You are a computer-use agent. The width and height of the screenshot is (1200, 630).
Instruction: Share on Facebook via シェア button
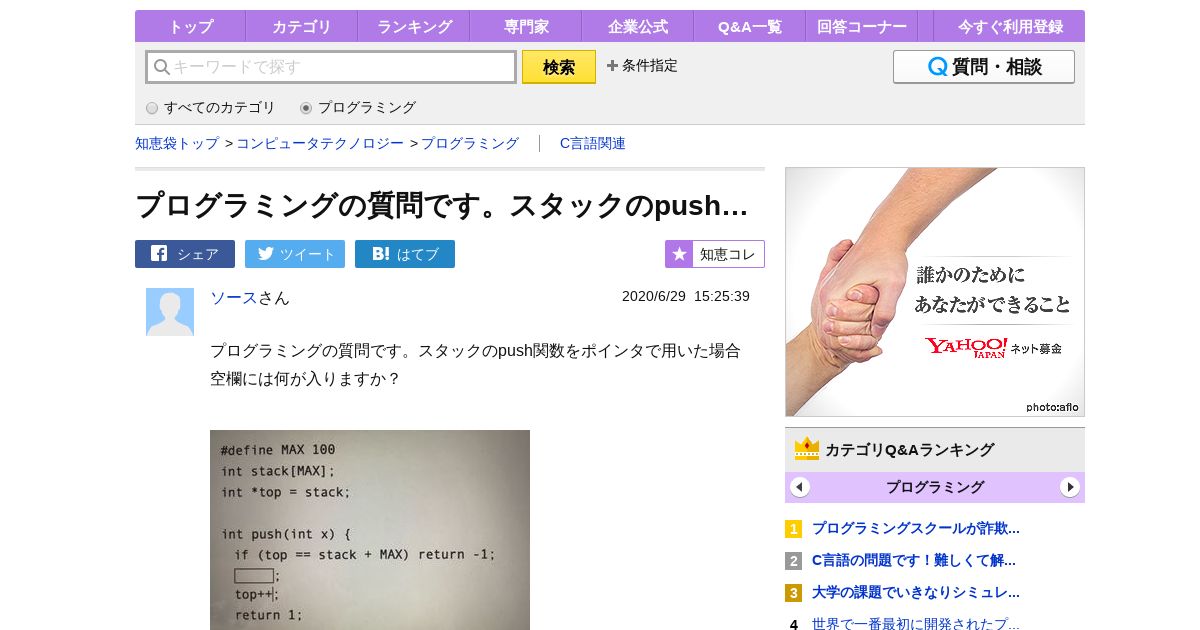coord(185,254)
